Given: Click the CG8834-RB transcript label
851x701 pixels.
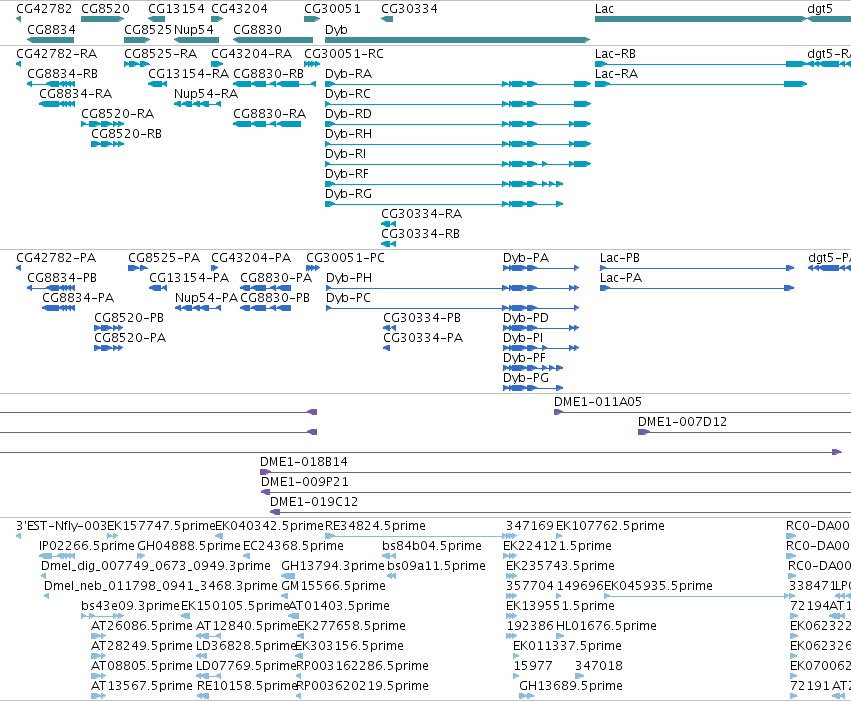Looking at the screenshot, I should (x=62, y=74).
